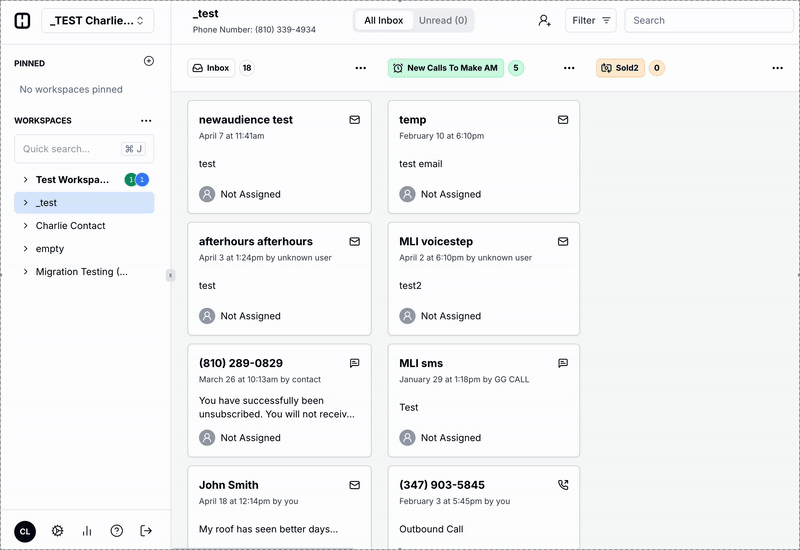800x550 pixels.
Task: Expand the empty workspace chevron
Action: 26,248
